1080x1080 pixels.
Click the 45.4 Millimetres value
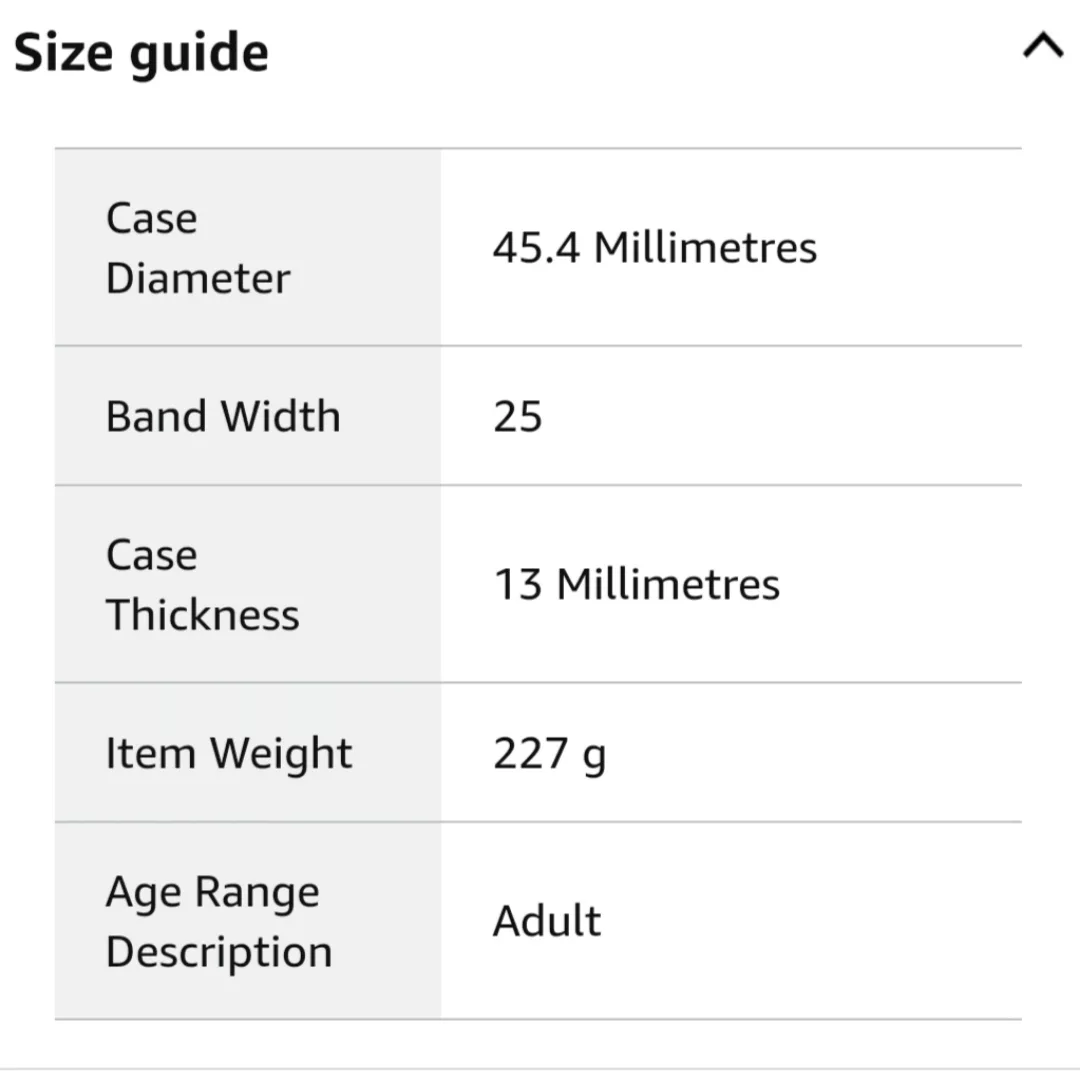click(654, 247)
